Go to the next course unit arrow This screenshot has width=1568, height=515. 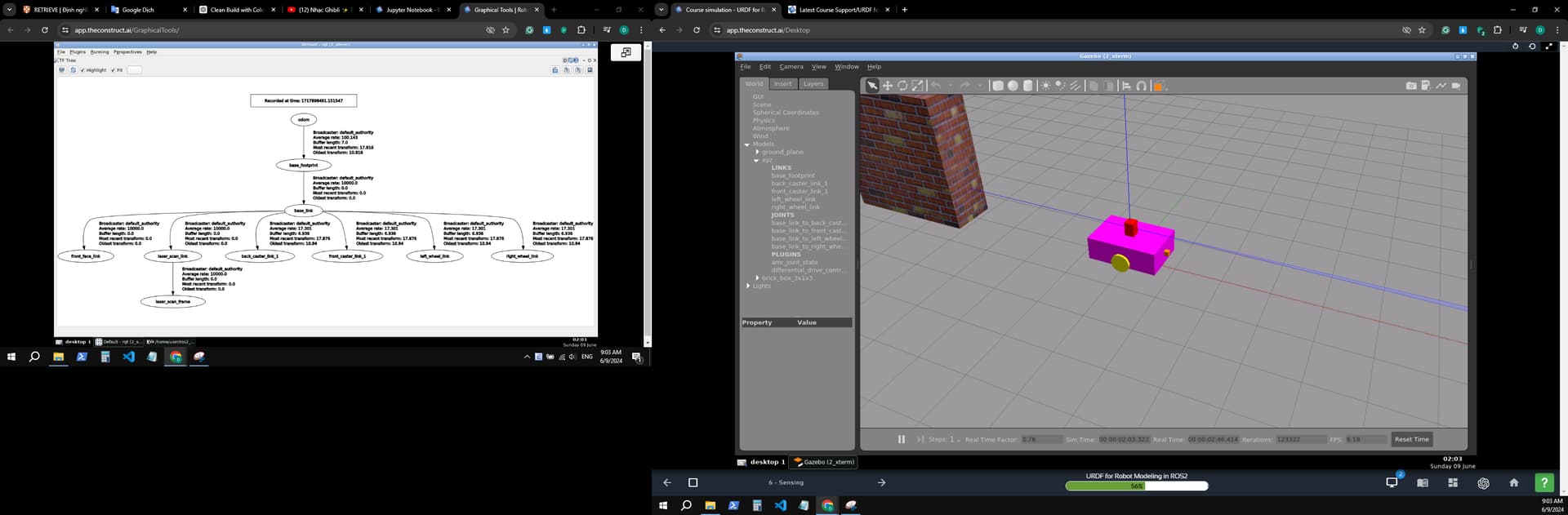tap(881, 483)
